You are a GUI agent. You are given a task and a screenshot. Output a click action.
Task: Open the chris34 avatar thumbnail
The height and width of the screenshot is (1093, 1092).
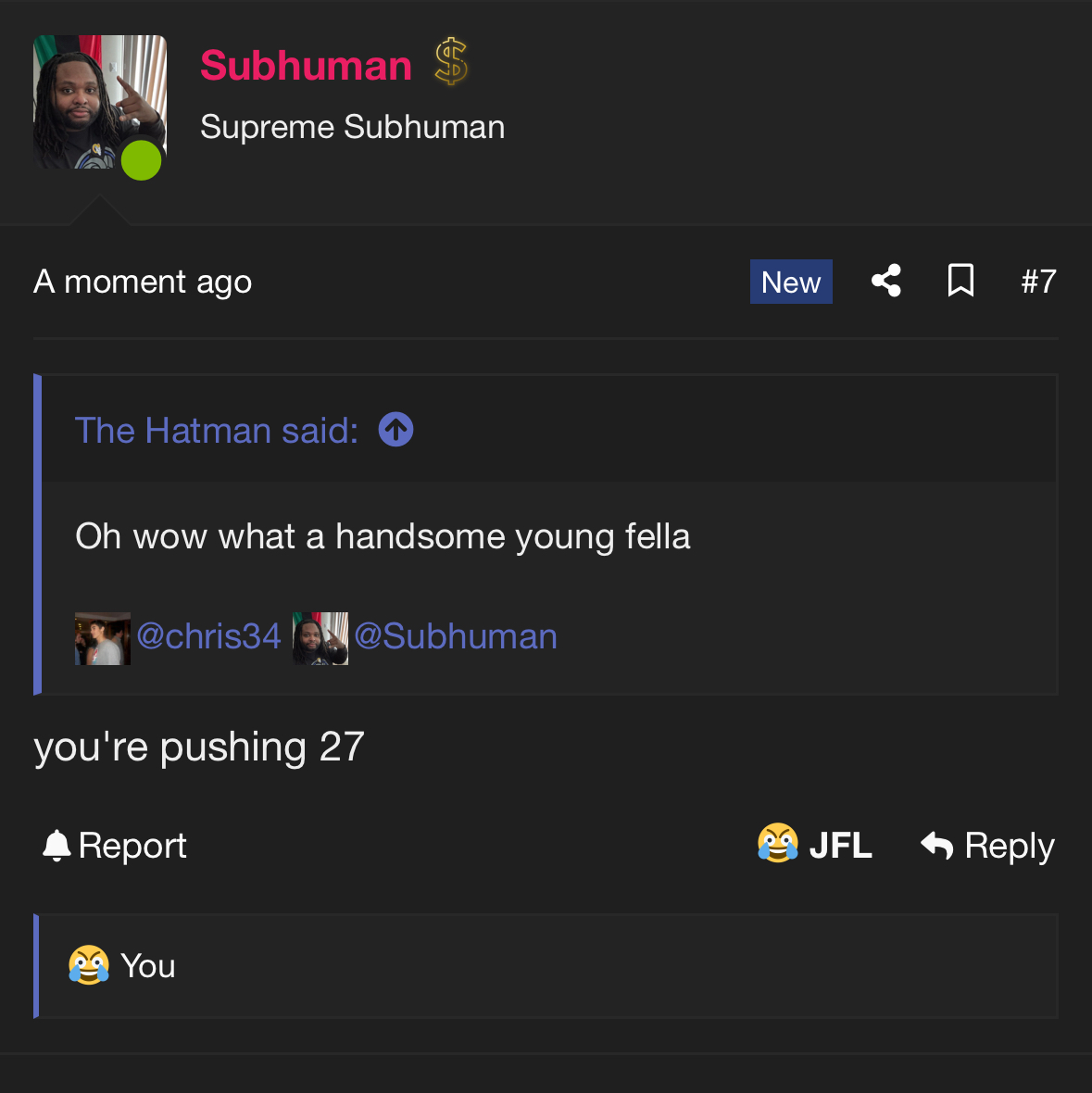click(103, 638)
